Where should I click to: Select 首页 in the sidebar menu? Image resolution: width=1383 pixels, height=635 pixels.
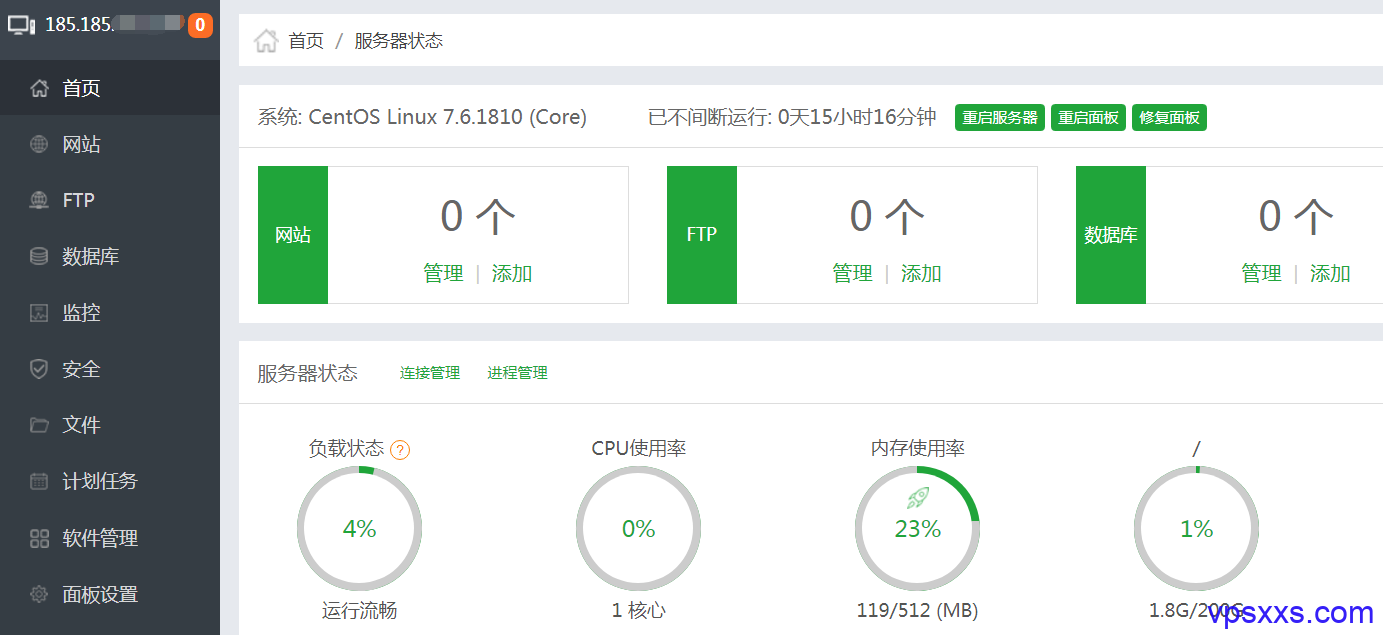[x=110, y=88]
